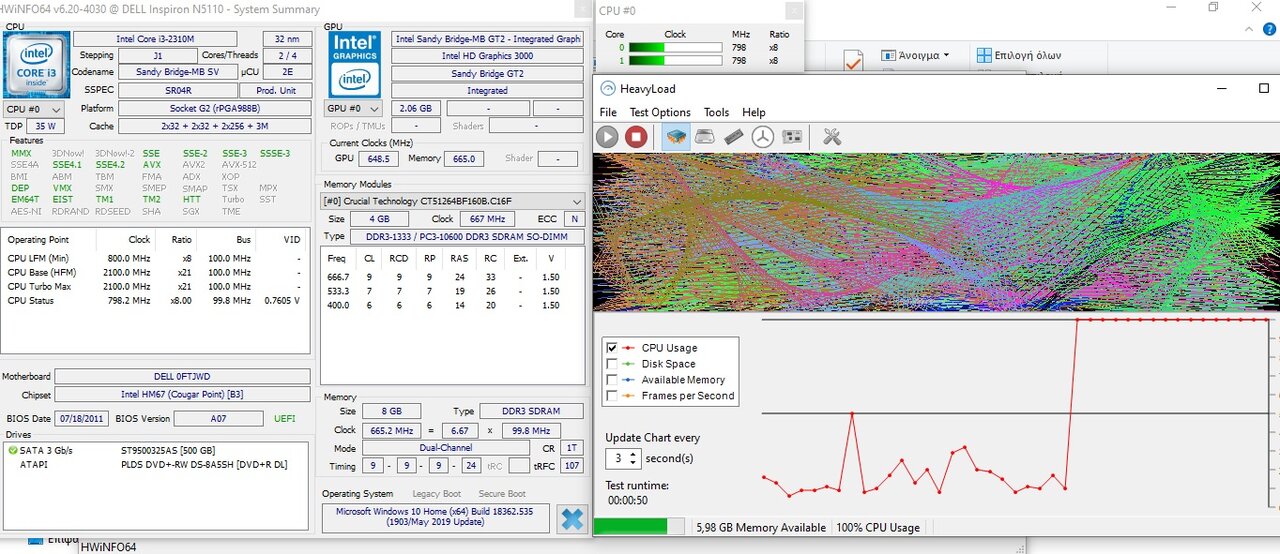Click the 35 W TDP value
This screenshot has width=1280, height=554.
pos(45,126)
